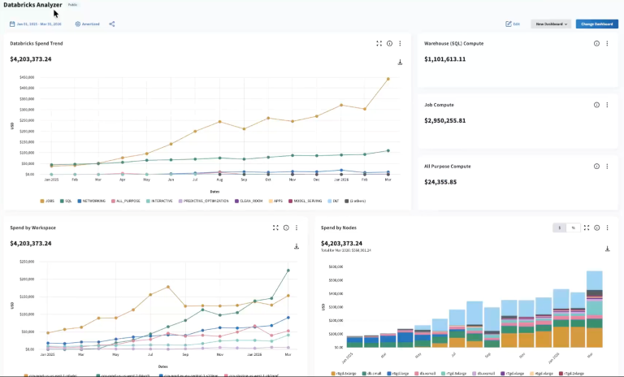624x377 pixels.
Task: Download the Spend by Nodes chart
Action: click(607, 249)
